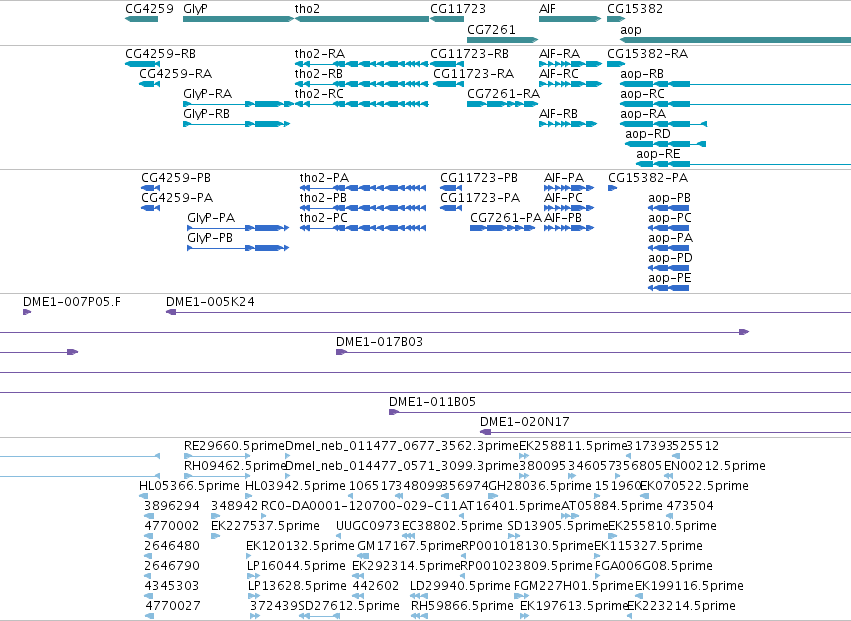The width and height of the screenshot is (851, 621).
Task: Select the DME1-005K24 clone label
Action: pyautogui.click(x=210, y=302)
